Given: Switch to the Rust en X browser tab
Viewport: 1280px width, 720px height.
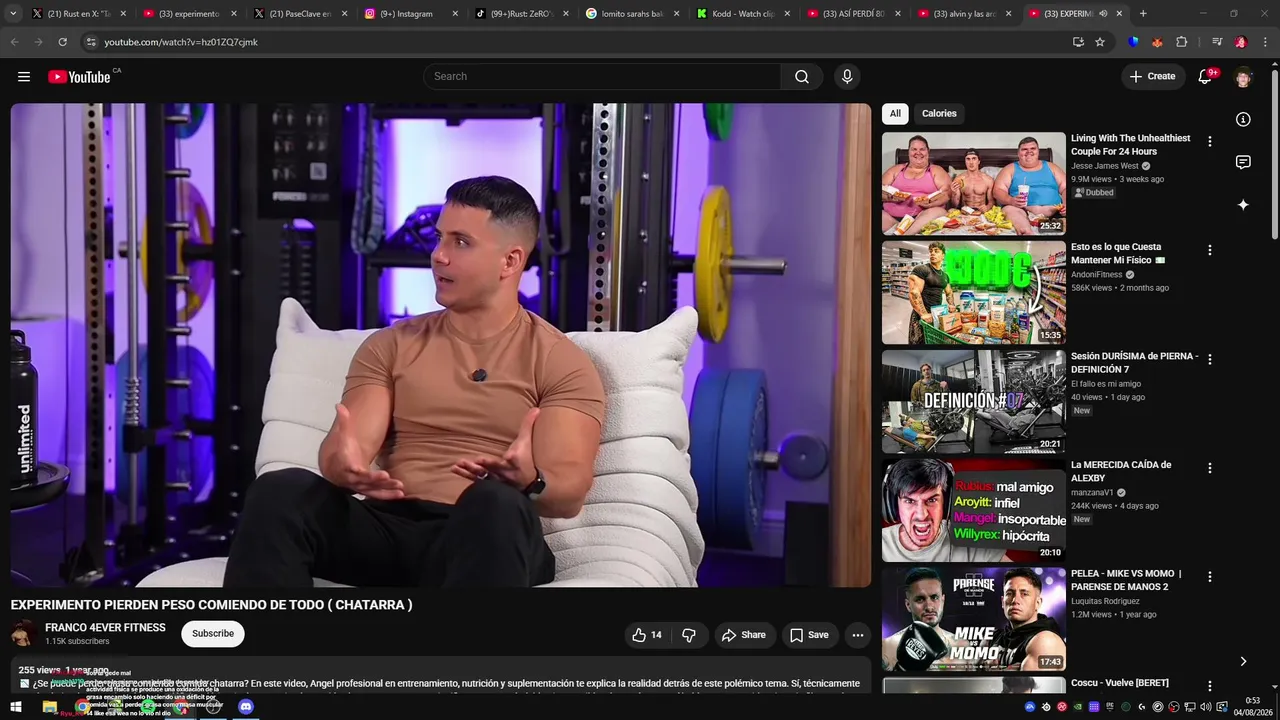Looking at the screenshot, I should tap(79, 14).
